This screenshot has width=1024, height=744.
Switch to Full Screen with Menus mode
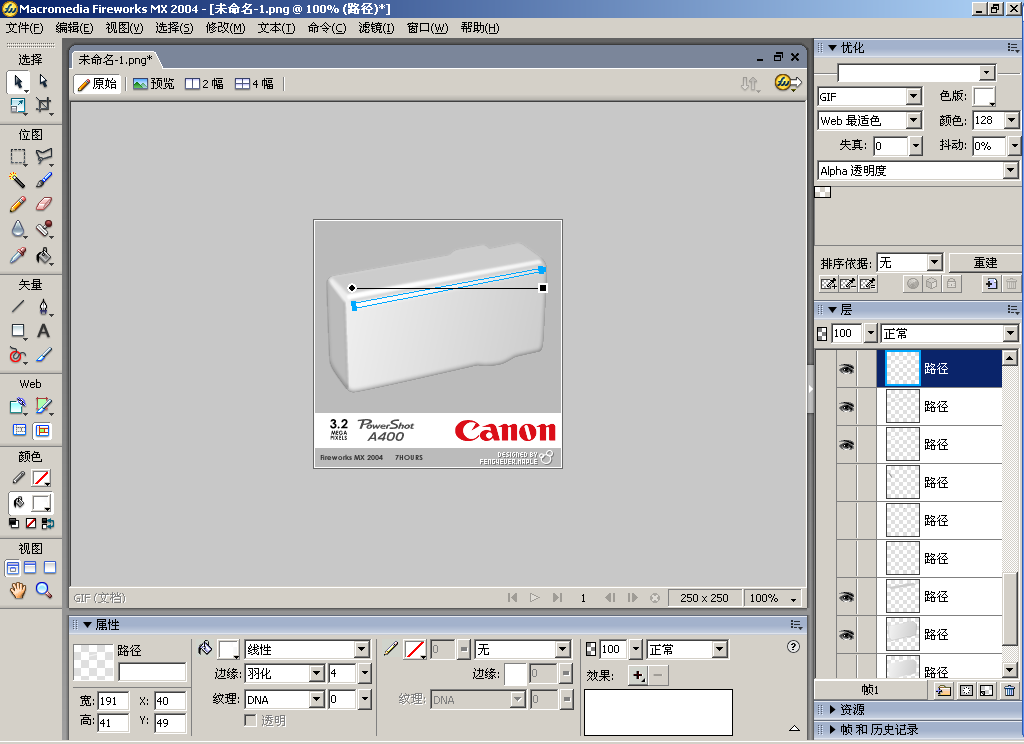(x=31, y=568)
